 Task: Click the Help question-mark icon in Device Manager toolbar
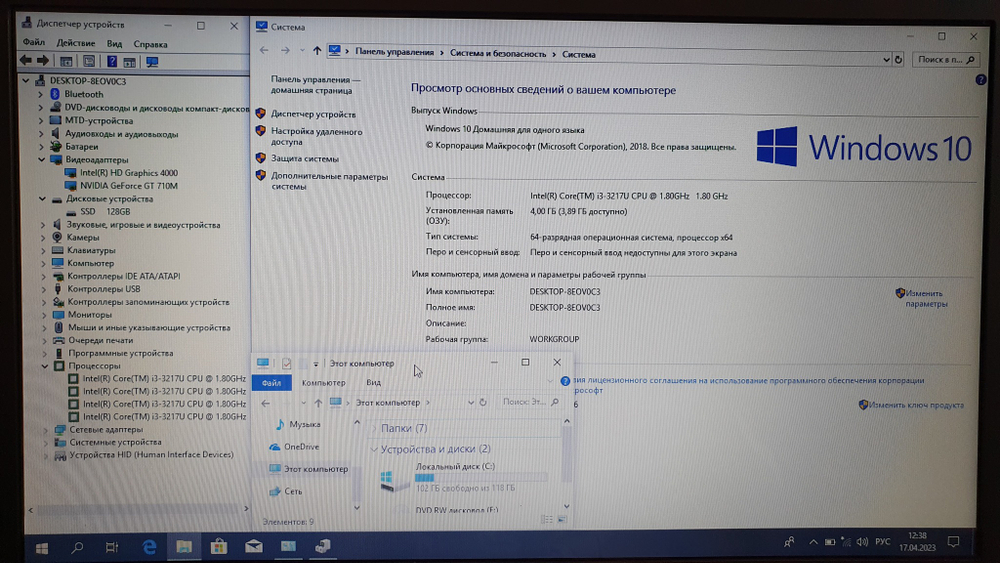pyautogui.click(x=112, y=61)
